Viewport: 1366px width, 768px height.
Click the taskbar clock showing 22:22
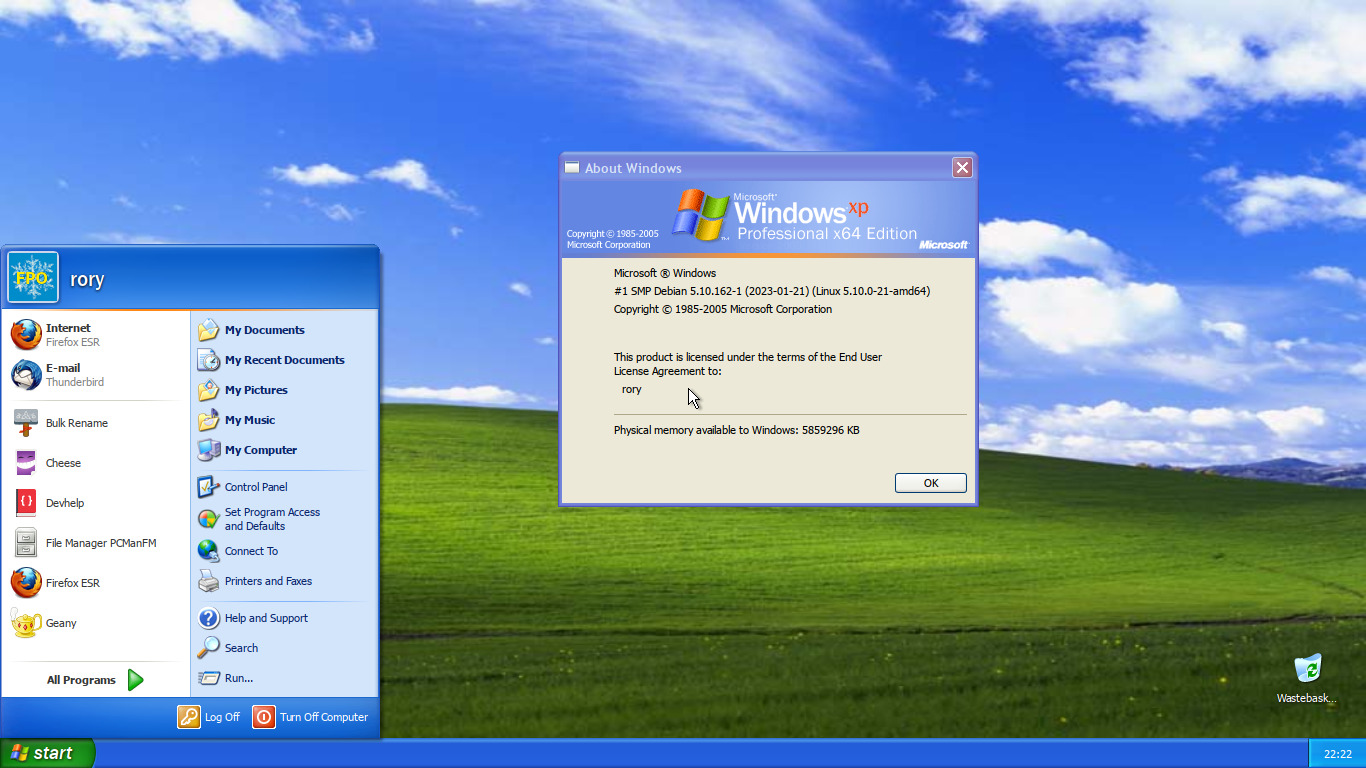[1337, 754]
